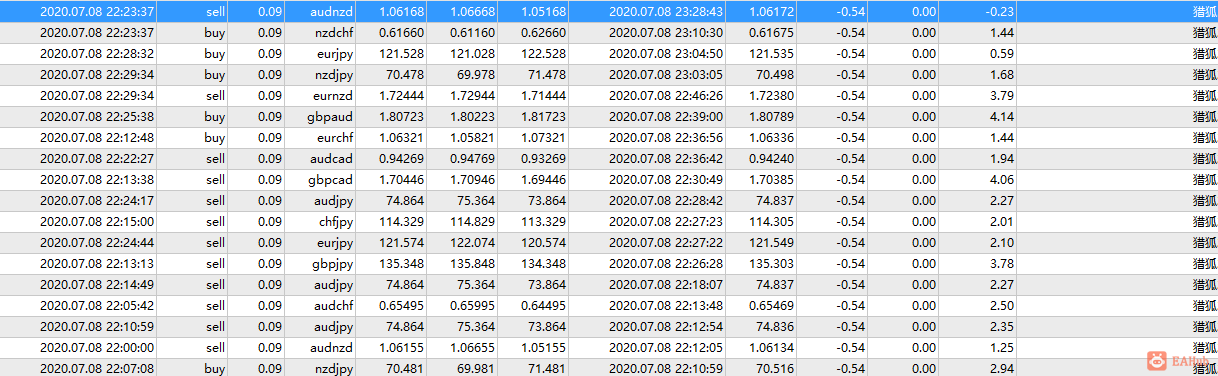The image size is (1218, 376).
Task: Click close time 2020.07.08 23:10:30
Action: coord(666,33)
